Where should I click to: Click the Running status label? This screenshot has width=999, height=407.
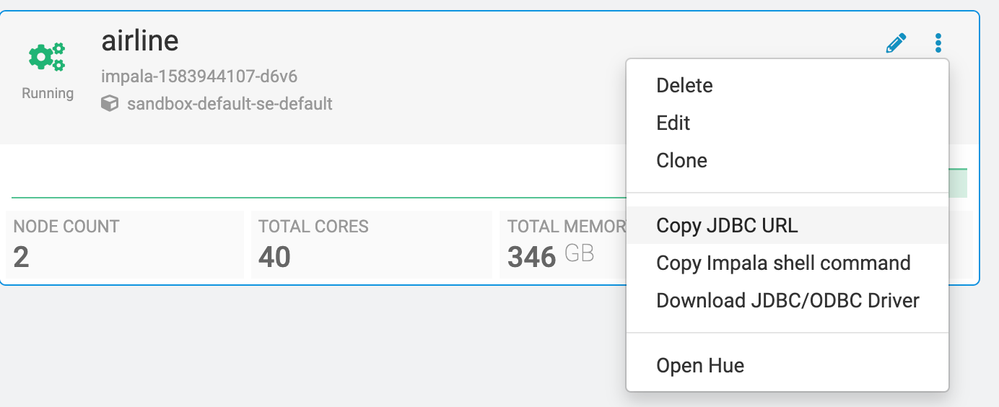[48, 94]
